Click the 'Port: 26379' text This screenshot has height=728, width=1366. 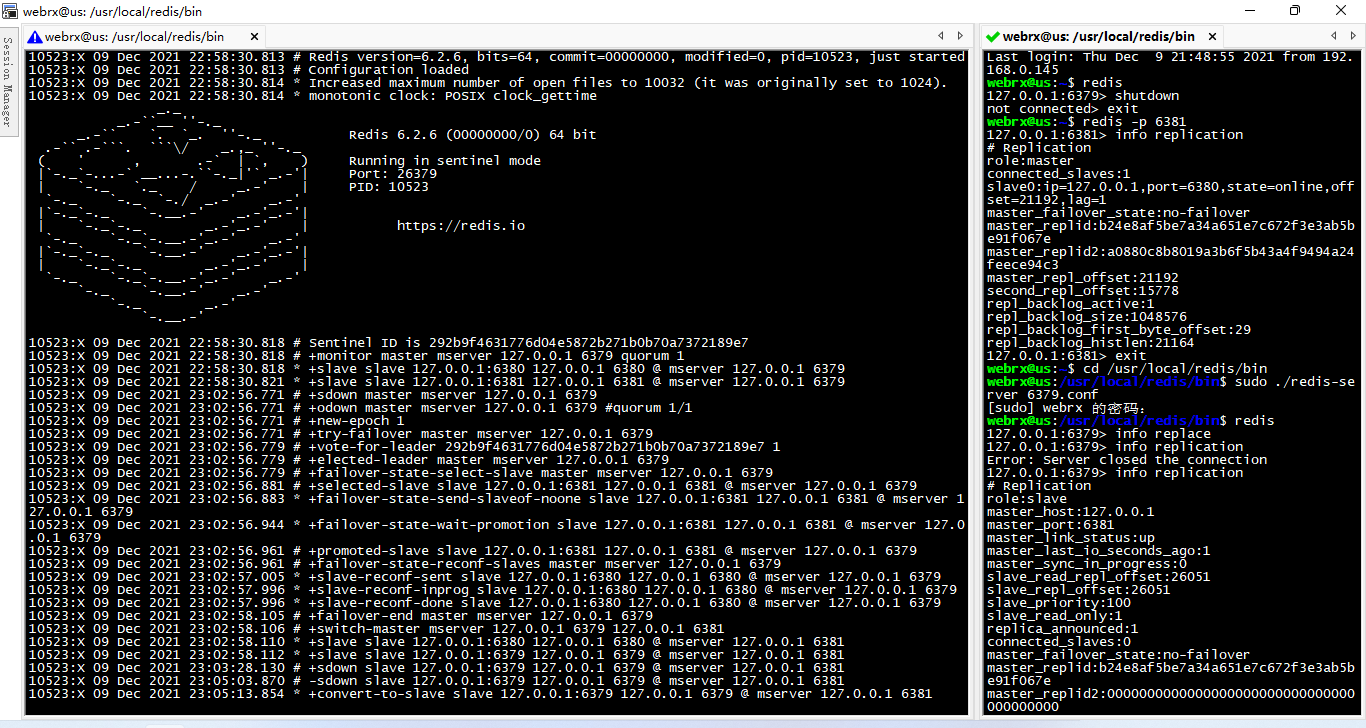point(393,174)
